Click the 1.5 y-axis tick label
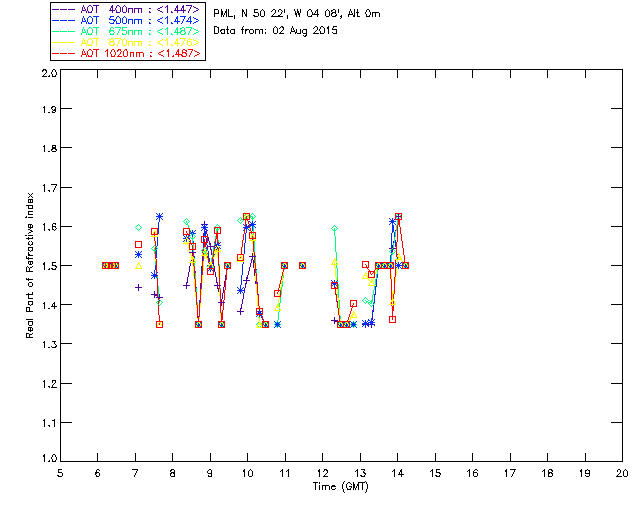The height and width of the screenshot is (512, 640). (49, 266)
